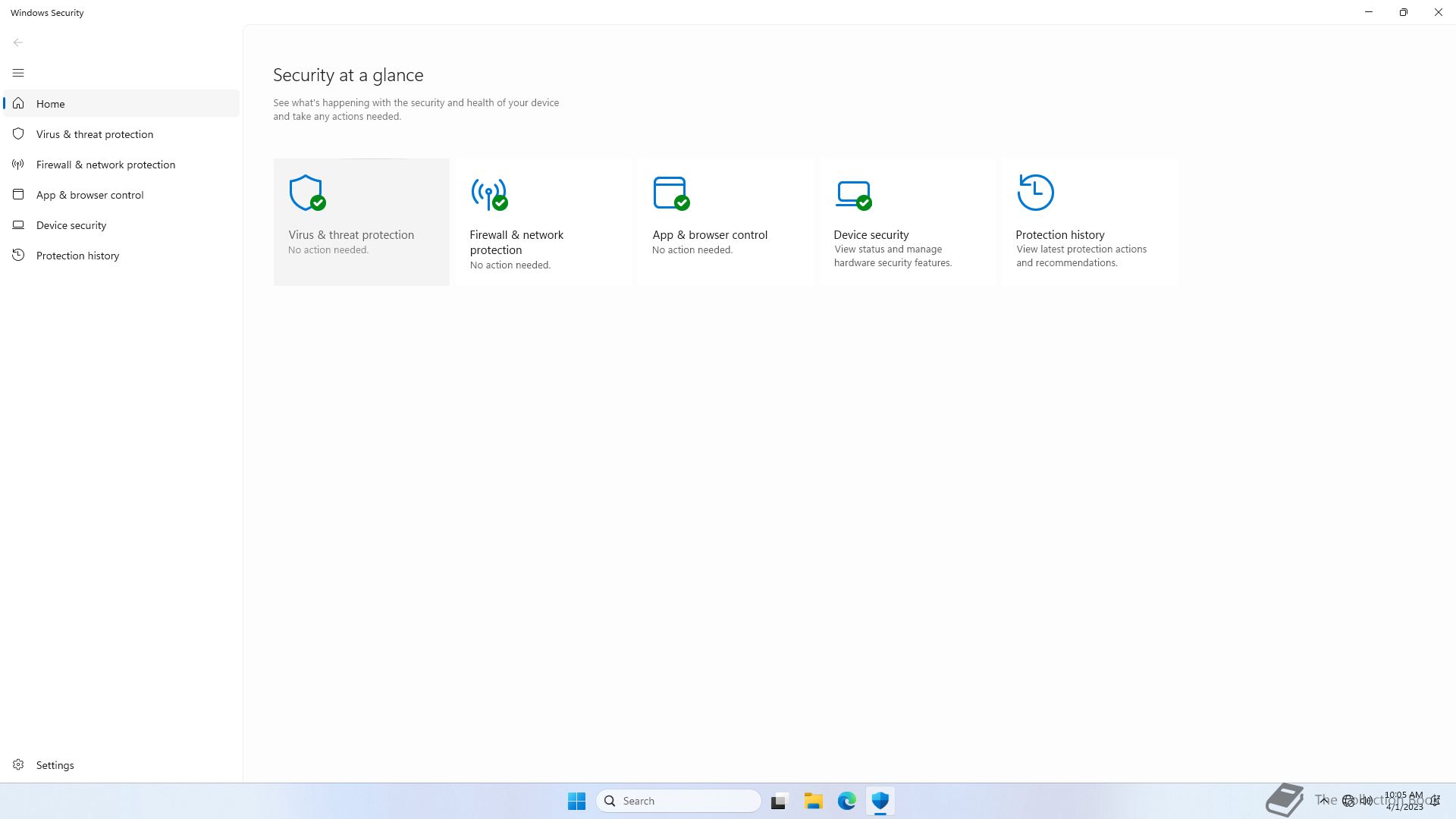Click Windows Security taskbar shield icon
Viewport: 1456px width, 819px height.
[880, 801]
